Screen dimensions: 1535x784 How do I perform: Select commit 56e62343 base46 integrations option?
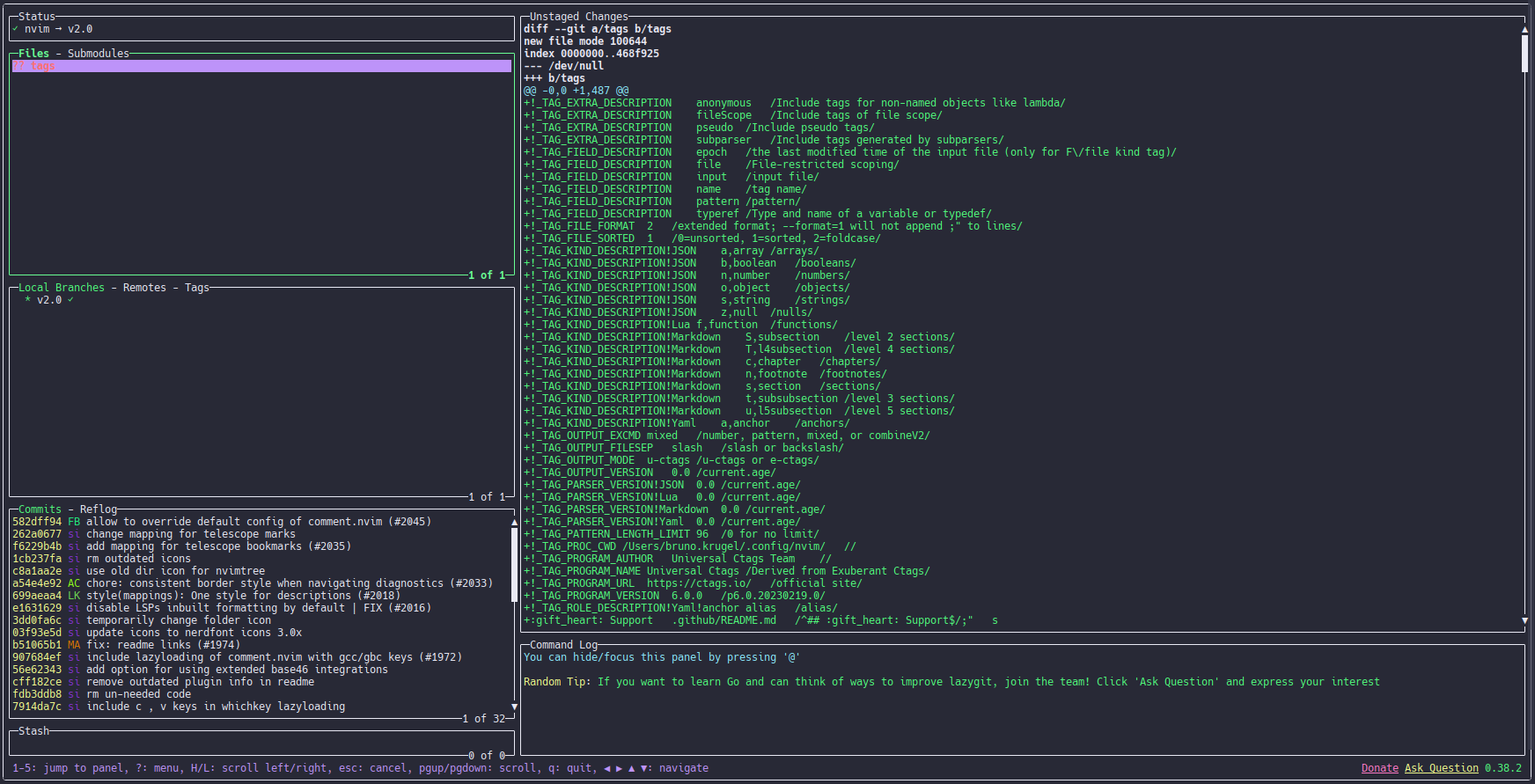click(261, 670)
